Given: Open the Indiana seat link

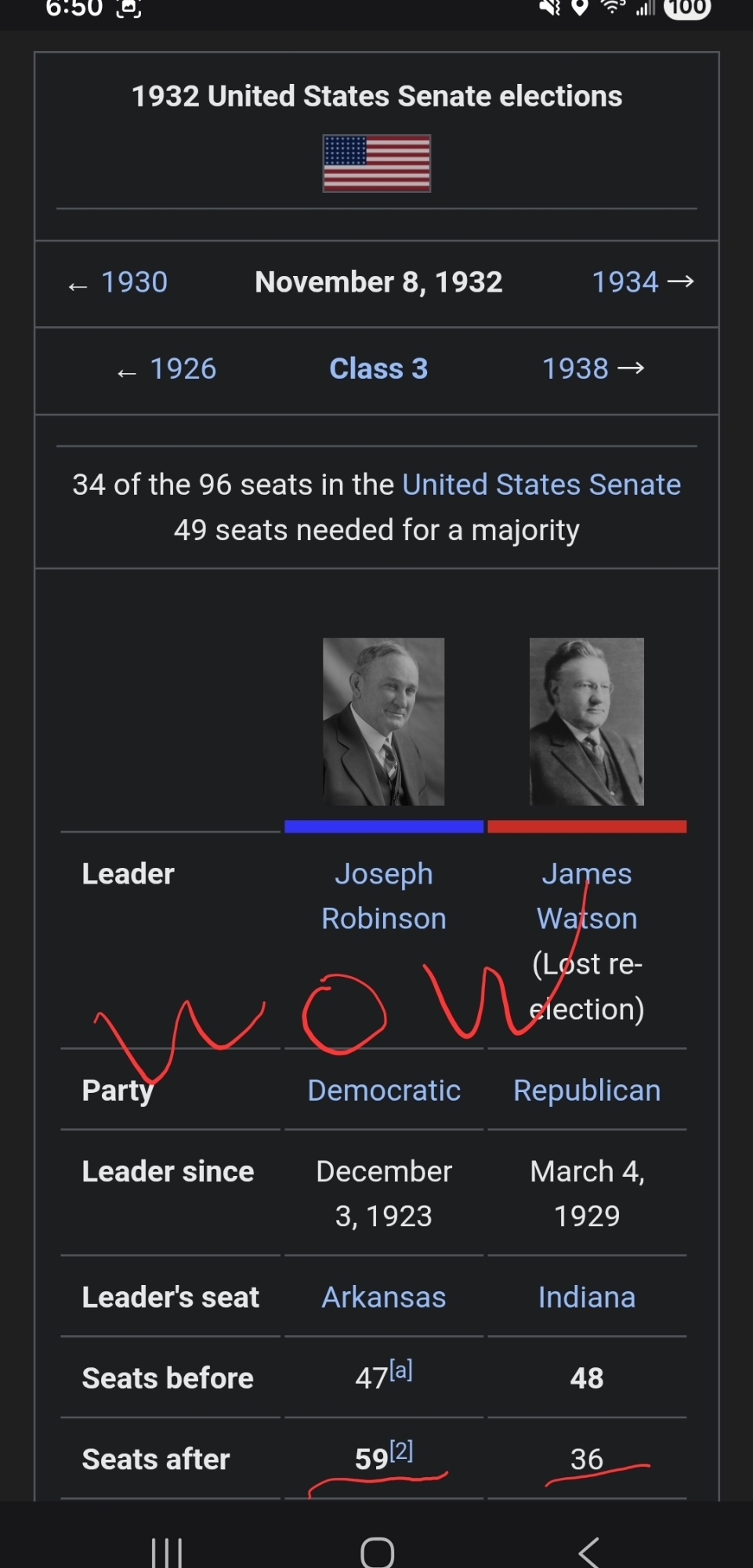Looking at the screenshot, I should (587, 1298).
